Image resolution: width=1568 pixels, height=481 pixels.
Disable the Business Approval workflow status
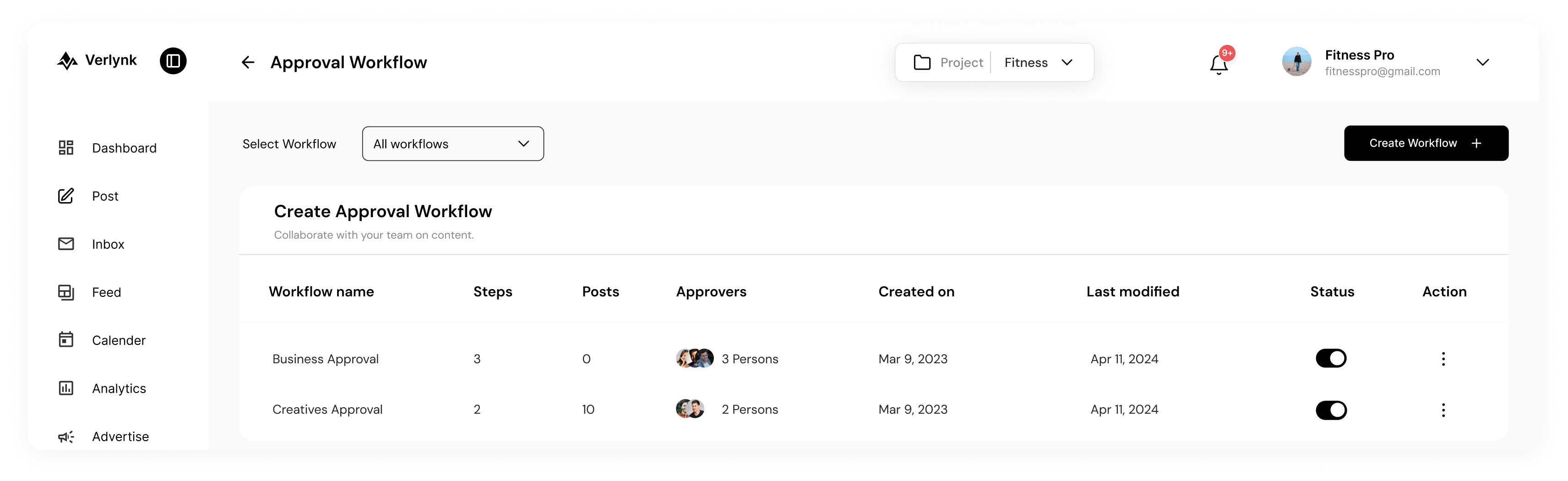pyautogui.click(x=1331, y=359)
